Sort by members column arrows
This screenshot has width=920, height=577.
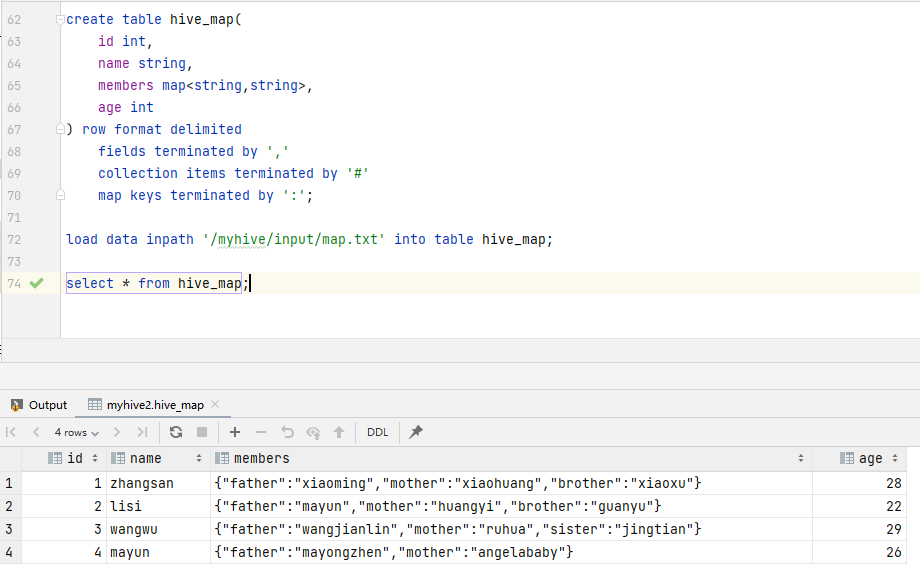[801, 458]
